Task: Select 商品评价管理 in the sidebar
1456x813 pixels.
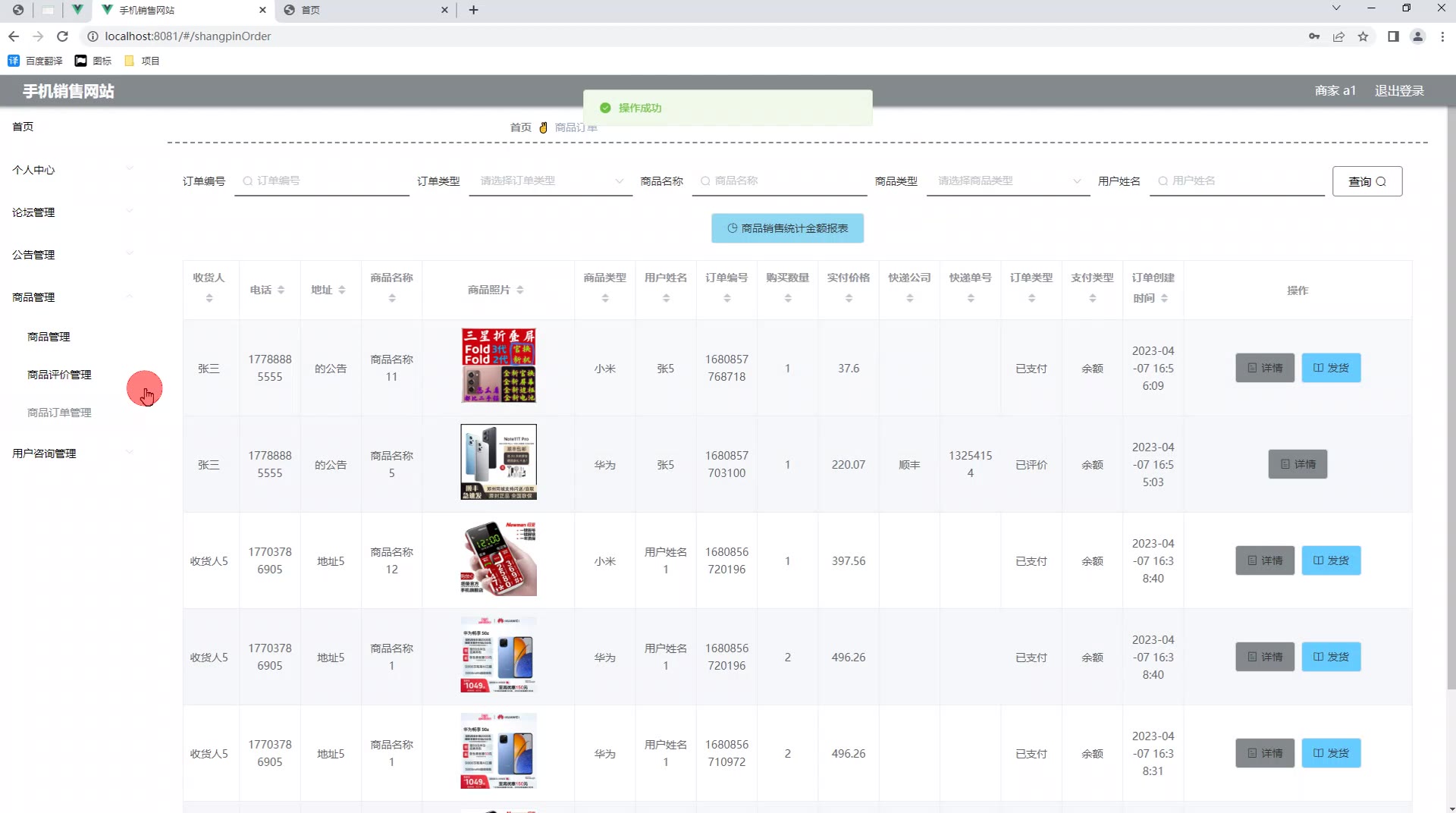Action: (x=59, y=375)
